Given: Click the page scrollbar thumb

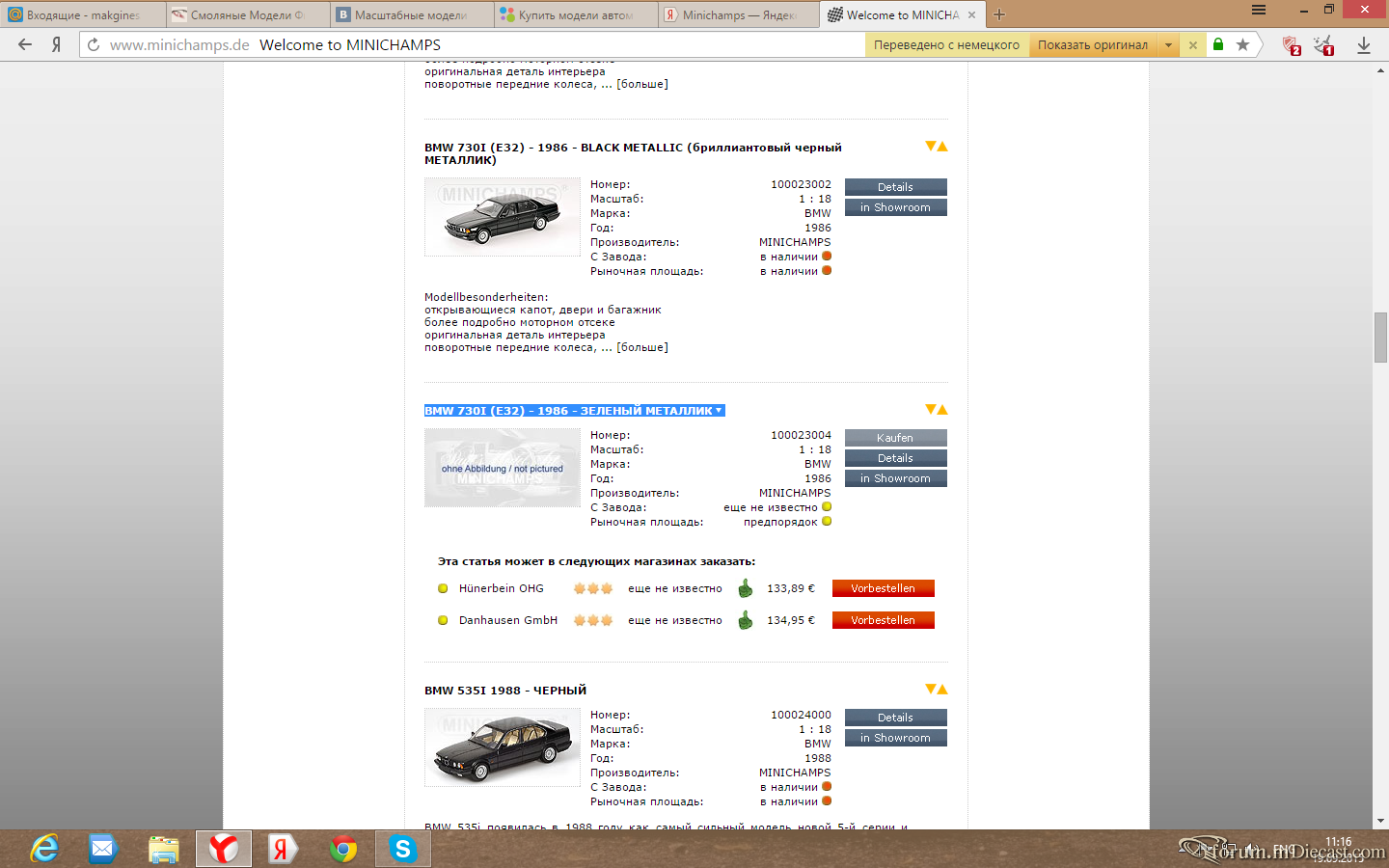Looking at the screenshot, I should [1380, 338].
